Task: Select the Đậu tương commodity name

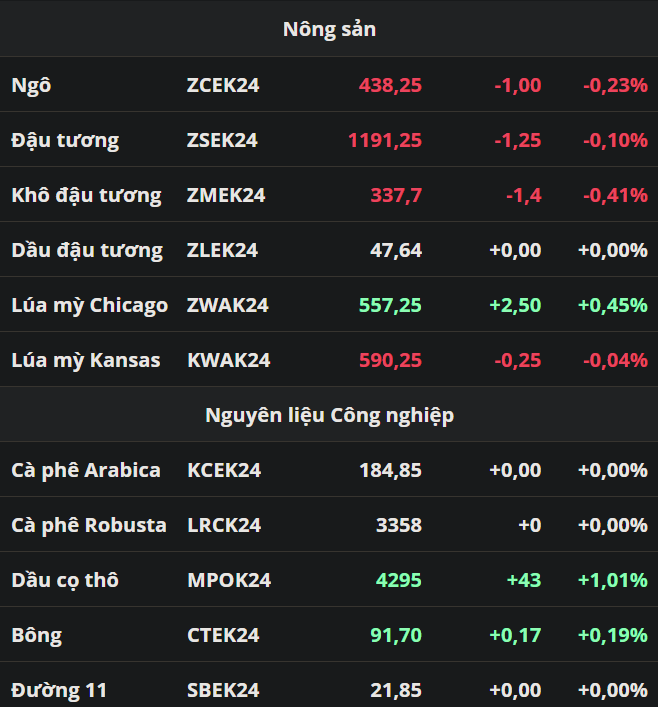Action: 65,140
